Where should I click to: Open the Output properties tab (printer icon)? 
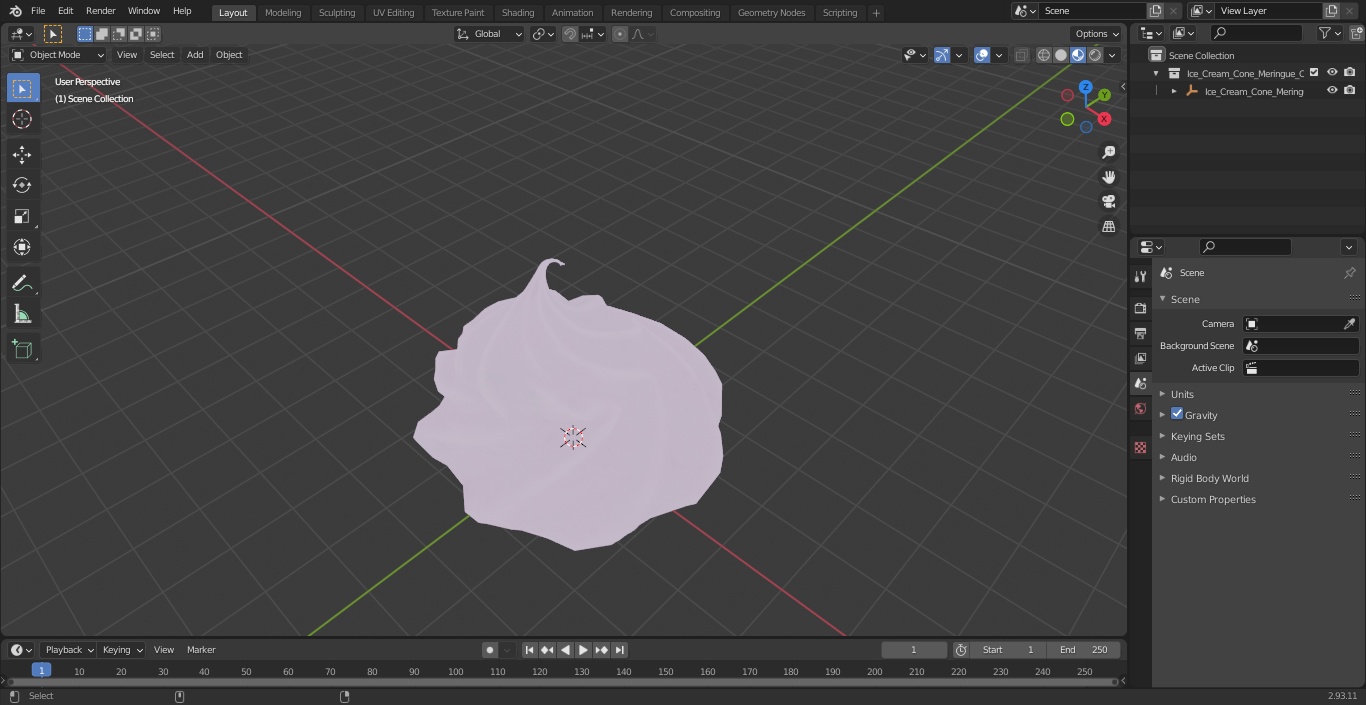(x=1140, y=333)
